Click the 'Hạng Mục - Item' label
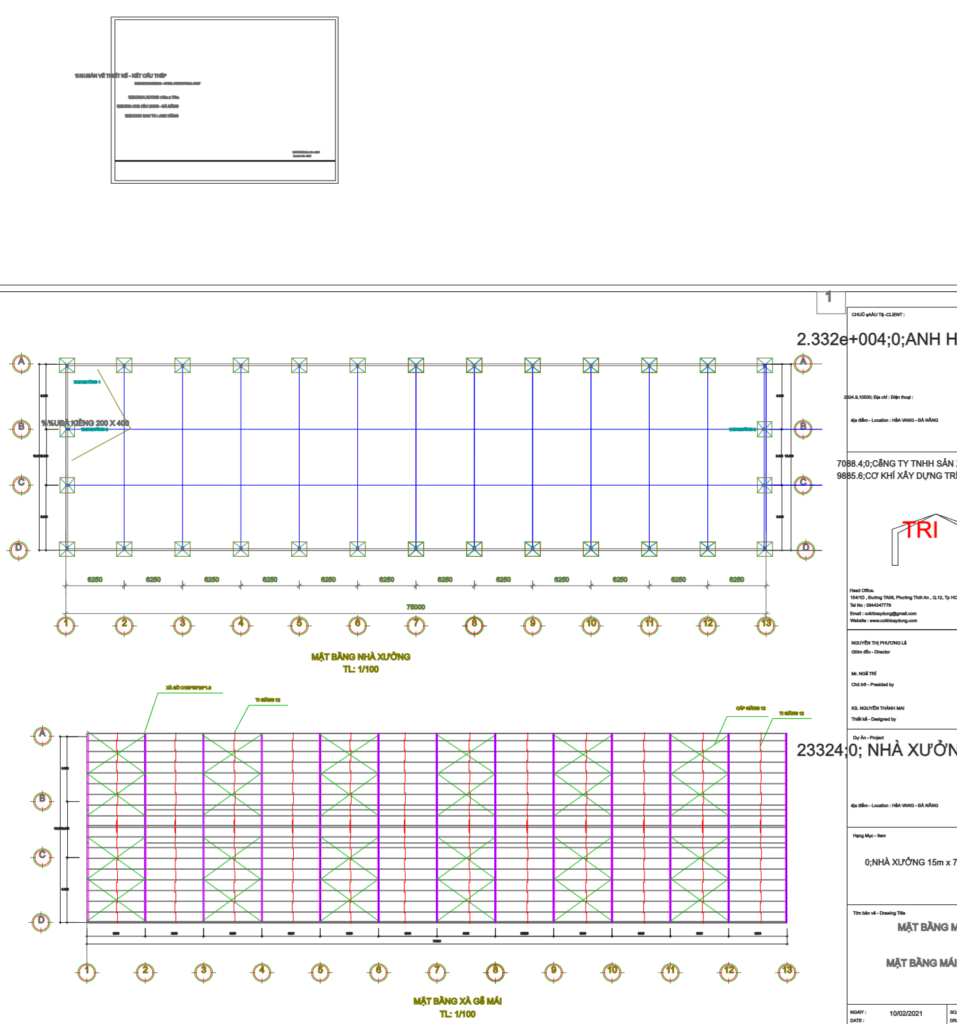 869,835
